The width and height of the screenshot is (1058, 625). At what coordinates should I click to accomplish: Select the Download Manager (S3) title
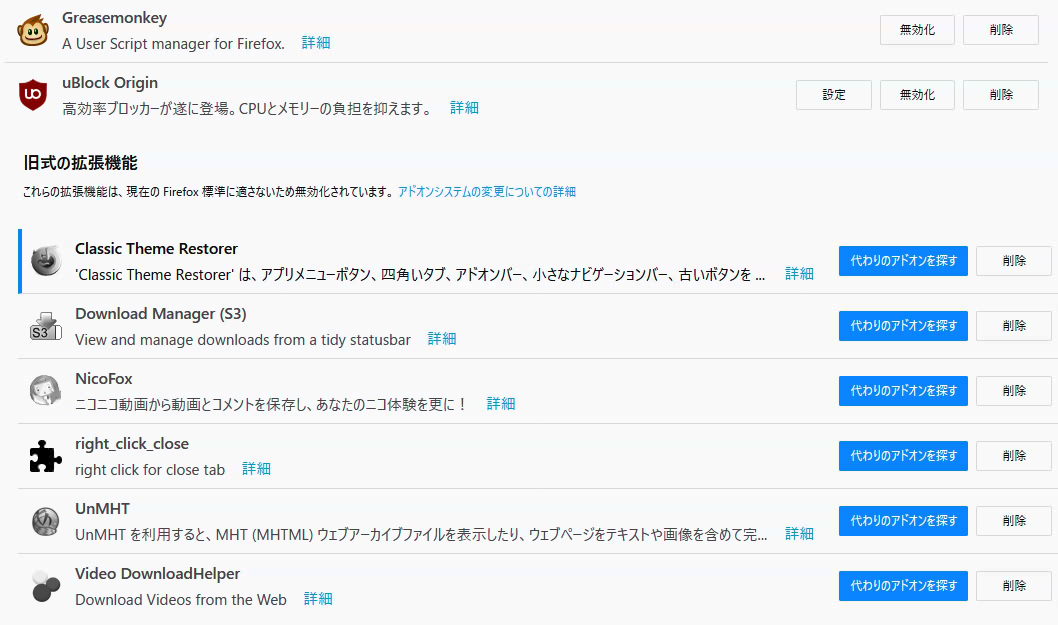click(161, 314)
